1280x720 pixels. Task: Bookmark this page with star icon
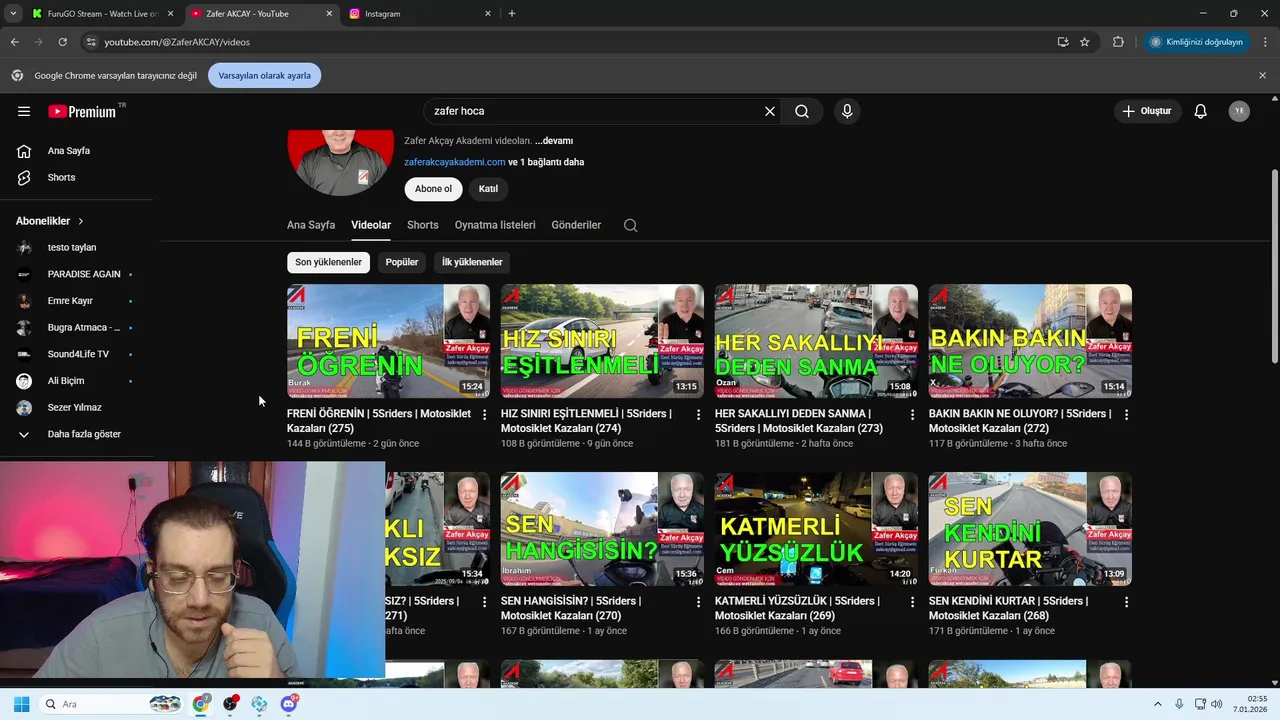click(x=1084, y=42)
